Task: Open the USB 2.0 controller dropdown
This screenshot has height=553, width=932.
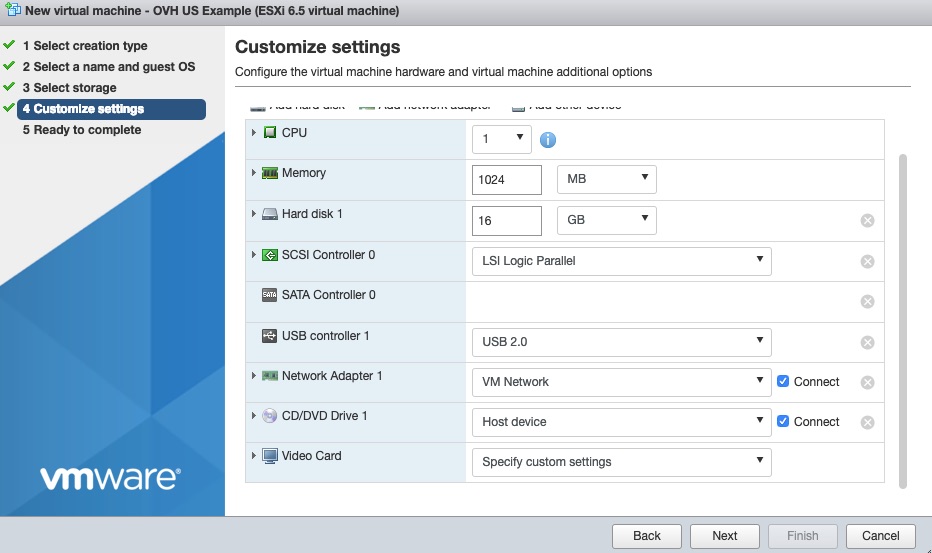Action: click(x=620, y=342)
